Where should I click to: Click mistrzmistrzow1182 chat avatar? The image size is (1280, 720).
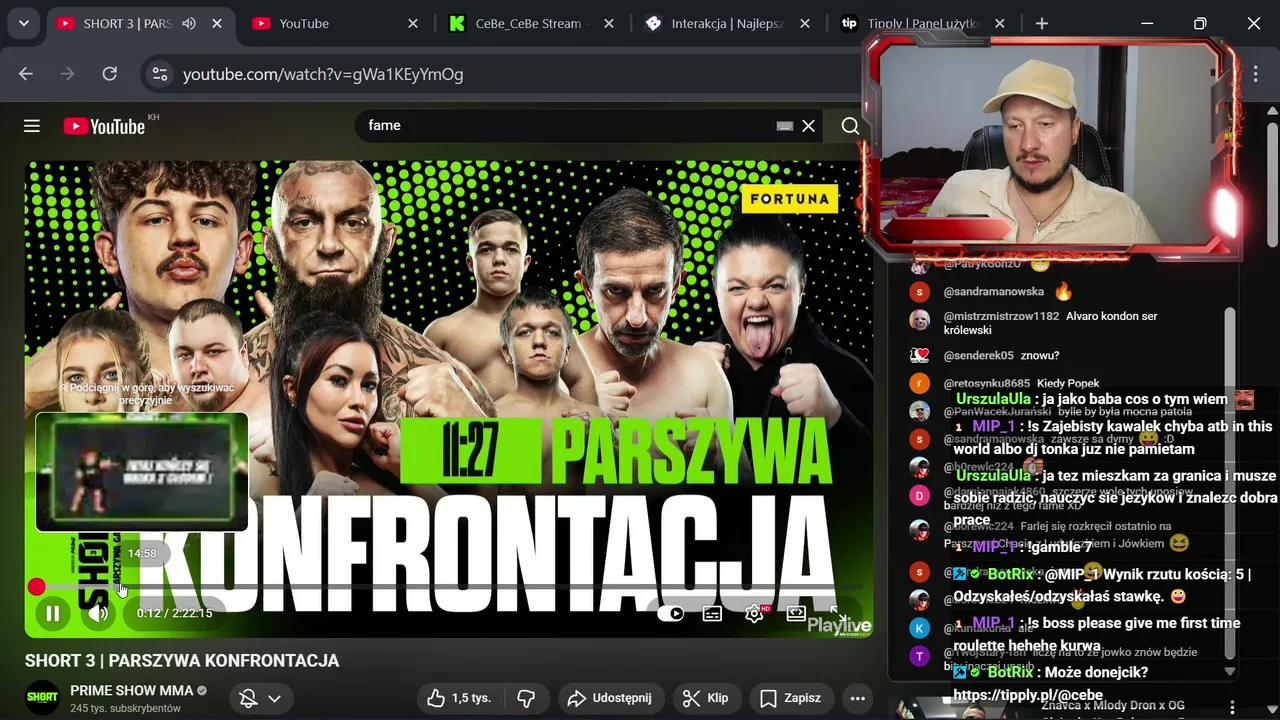(x=920, y=320)
